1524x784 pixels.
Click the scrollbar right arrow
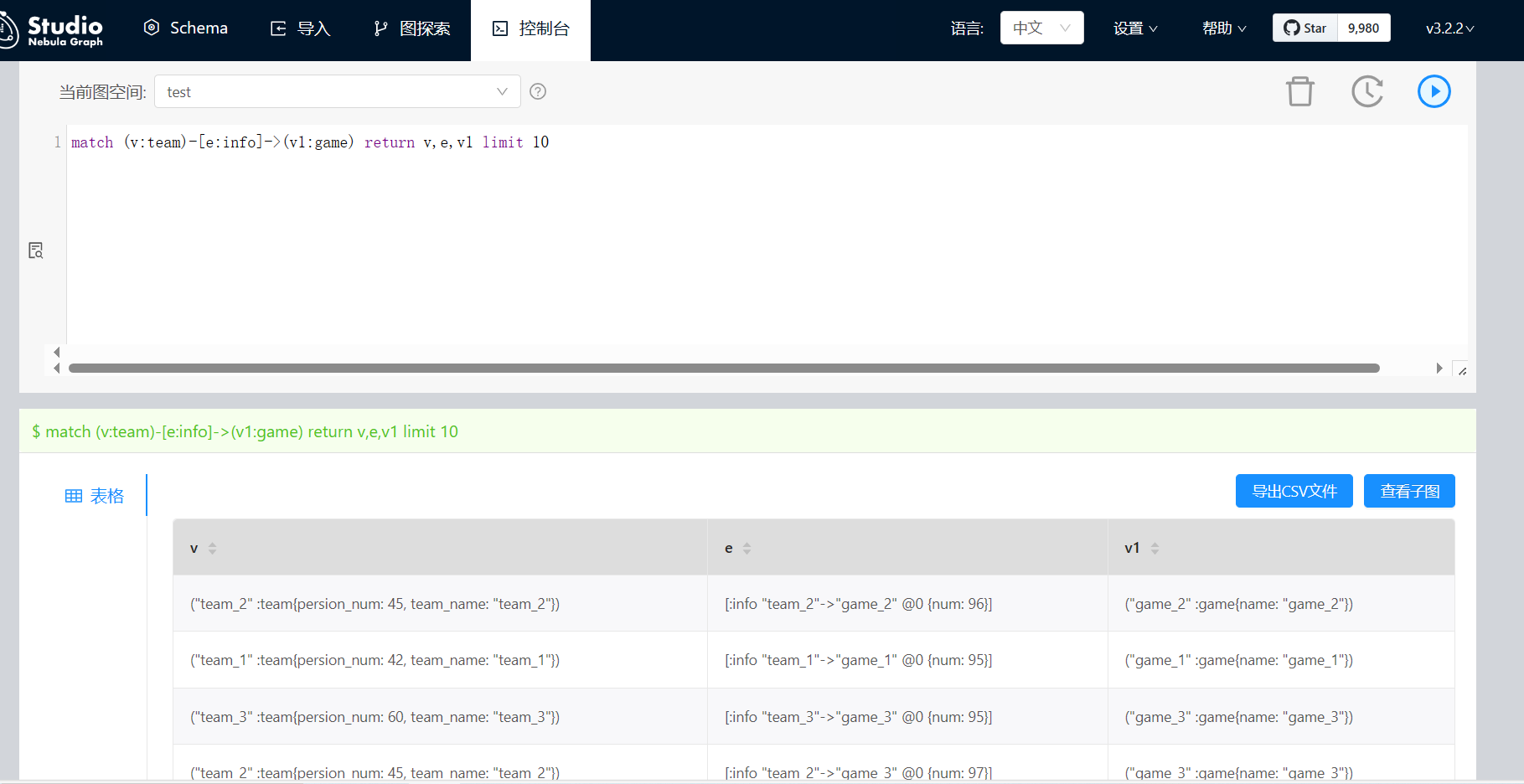click(x=1439, y=368)
